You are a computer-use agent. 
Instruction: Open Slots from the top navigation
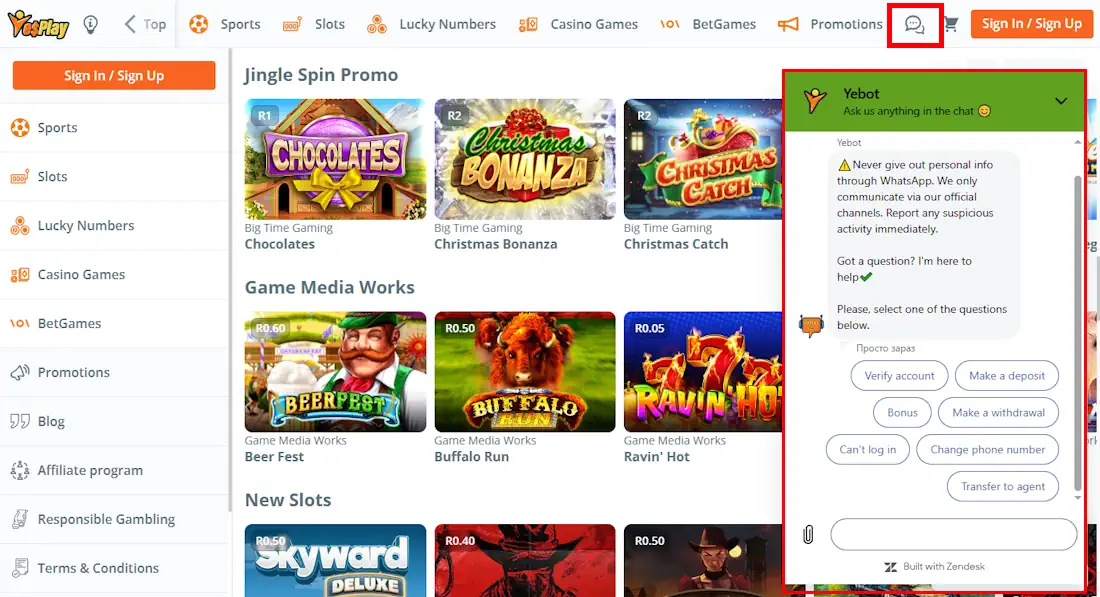click(329, 23)
